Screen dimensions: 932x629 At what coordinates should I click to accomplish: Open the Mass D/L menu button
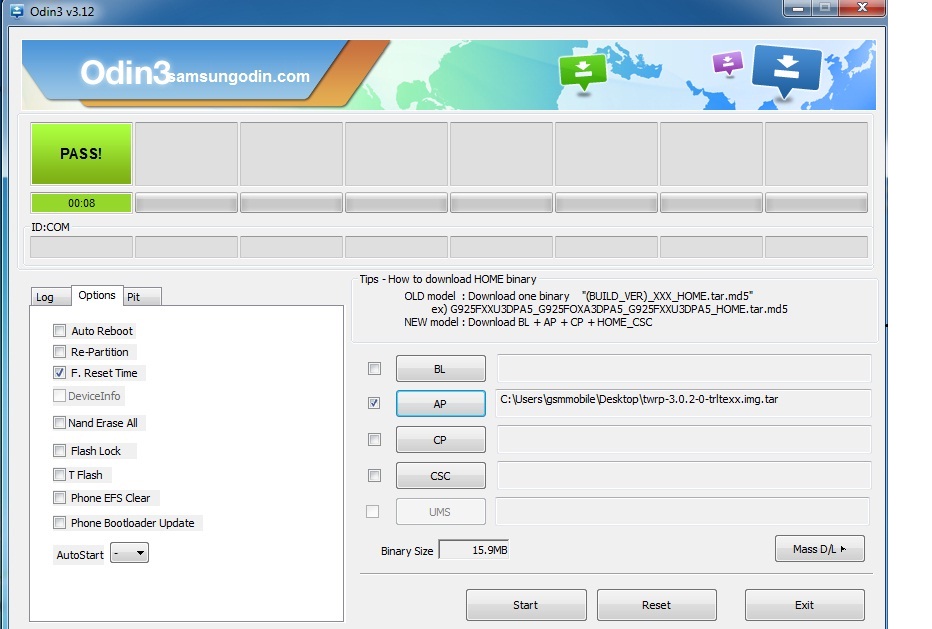pos(820,549)
